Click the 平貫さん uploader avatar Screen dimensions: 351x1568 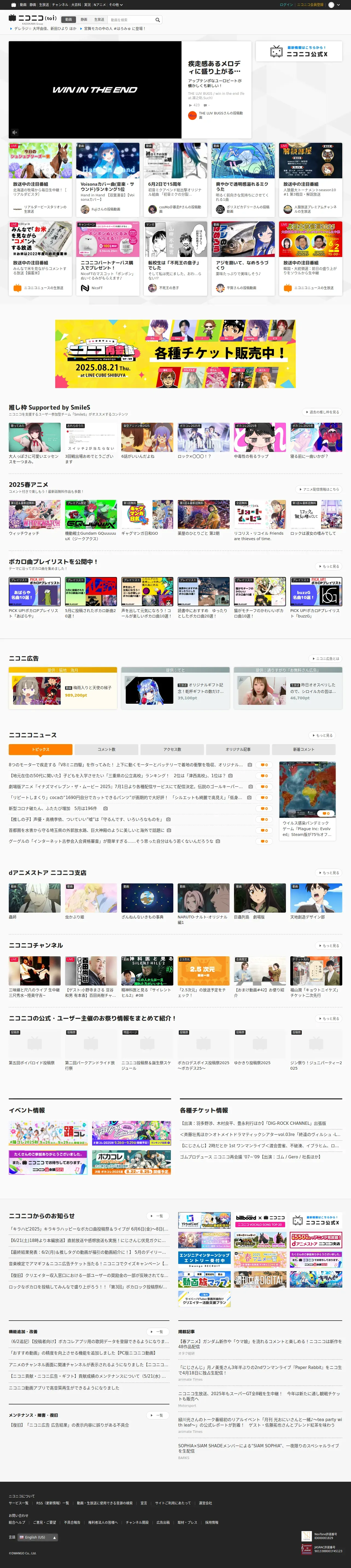pyautogui.click(x=220, y=288)
